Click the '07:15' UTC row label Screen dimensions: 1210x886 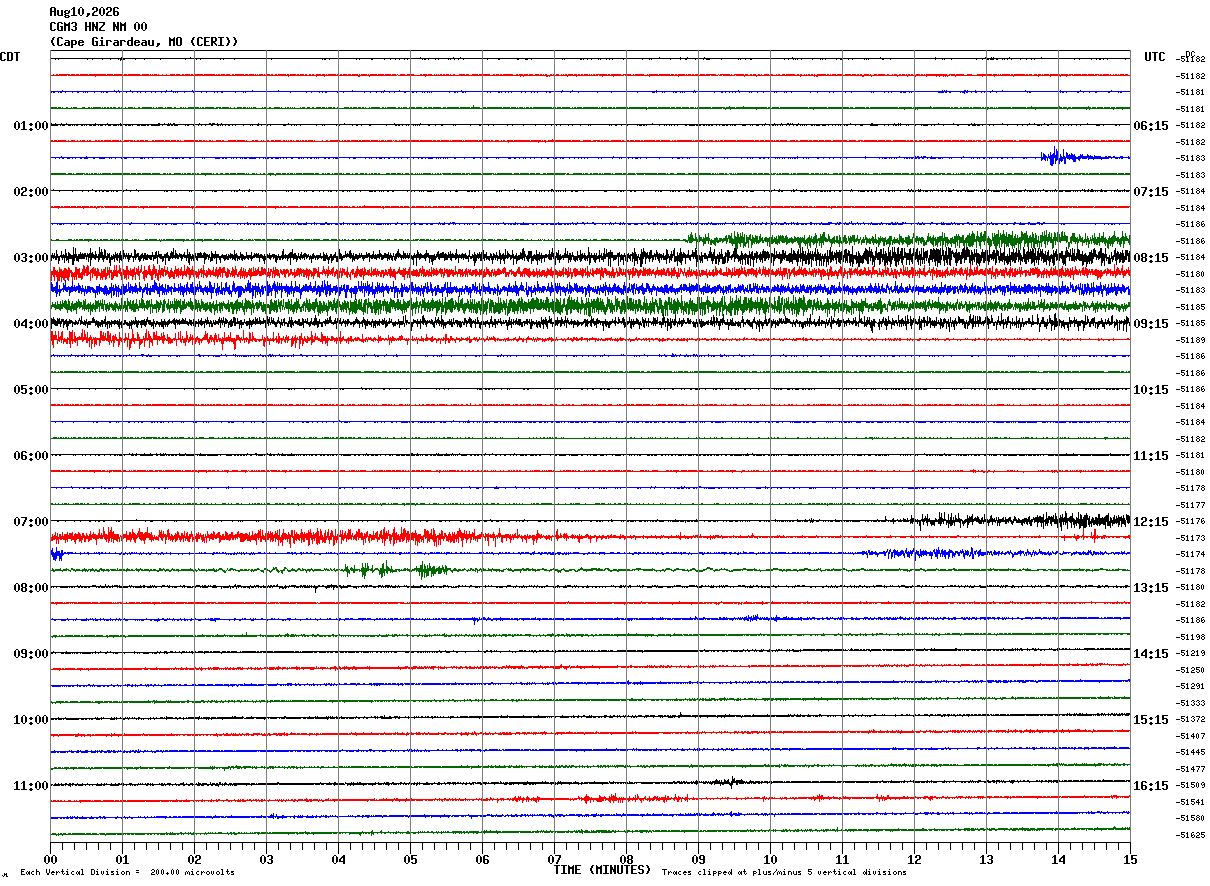click(1151, 192)
